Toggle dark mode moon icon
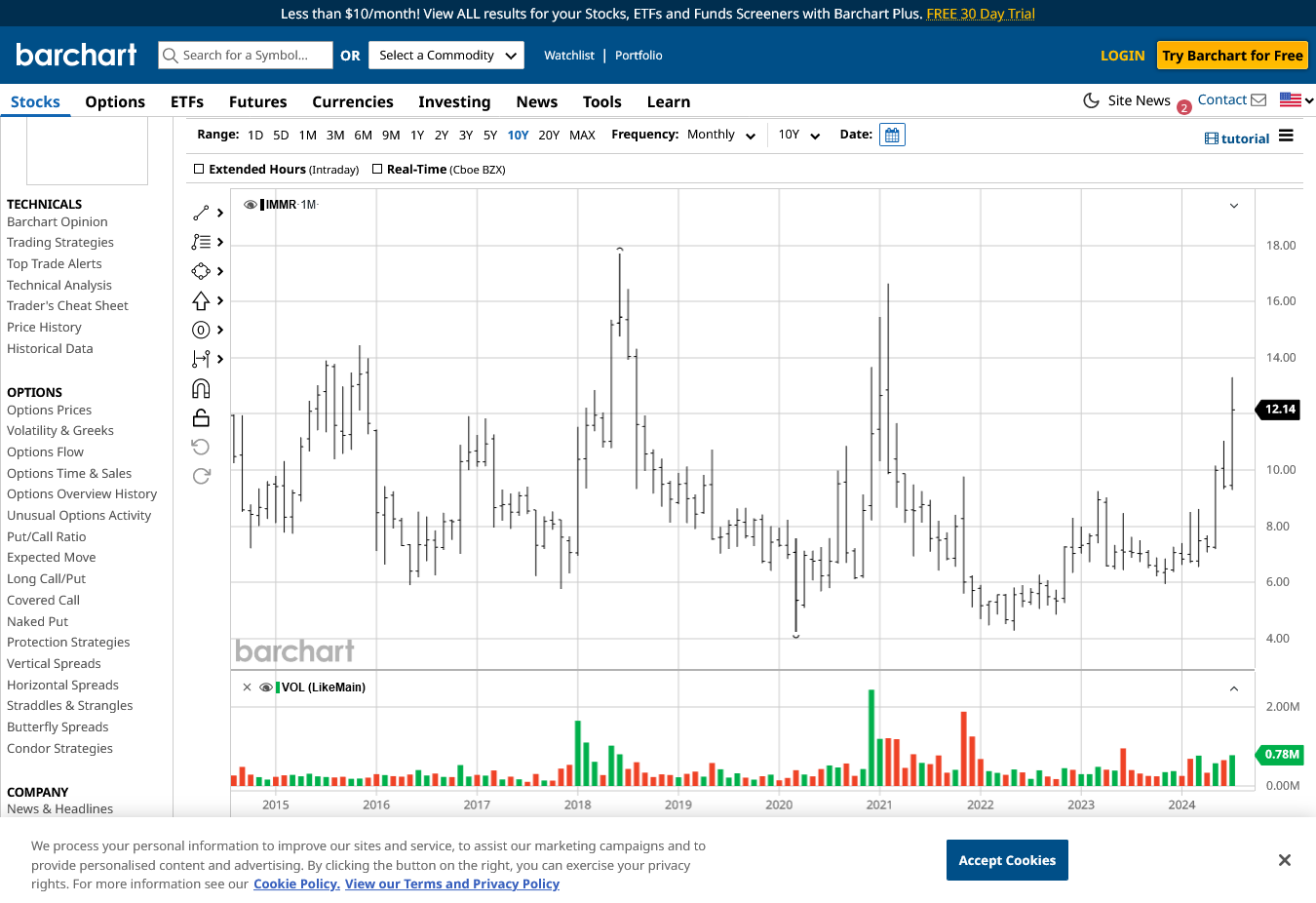The width and height of the screenshot is (1316, 903). [x=1092, y=100]
